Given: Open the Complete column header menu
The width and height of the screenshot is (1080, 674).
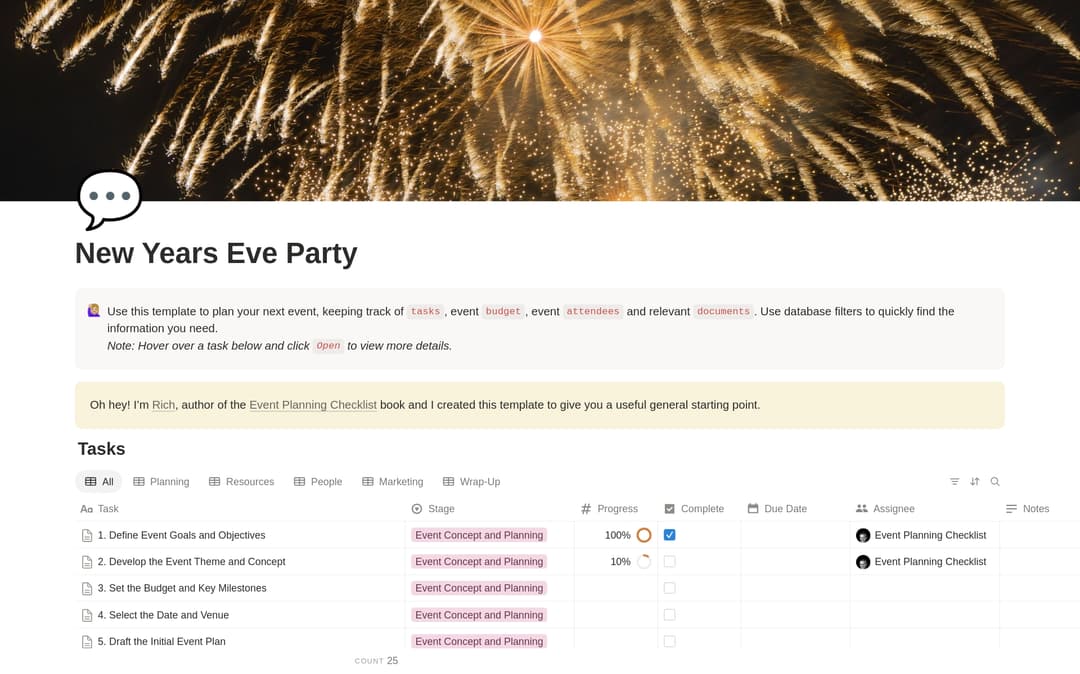Looking at the screenshot, I should tap(700, 509).
